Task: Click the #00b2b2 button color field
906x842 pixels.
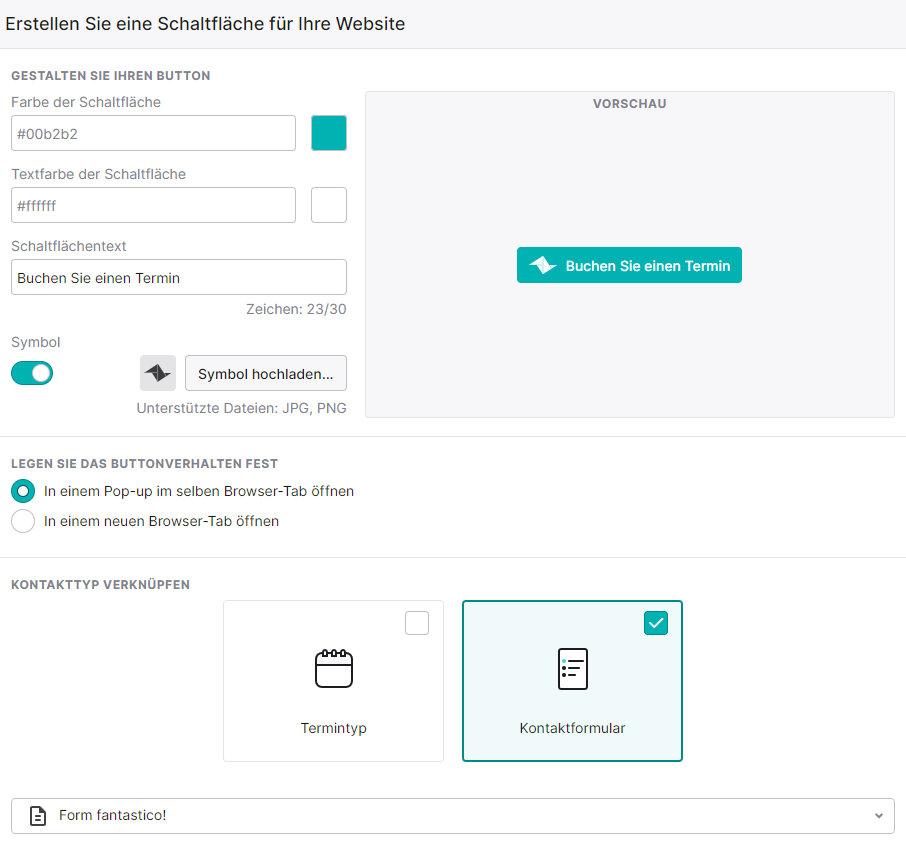Action: [153, 133]
